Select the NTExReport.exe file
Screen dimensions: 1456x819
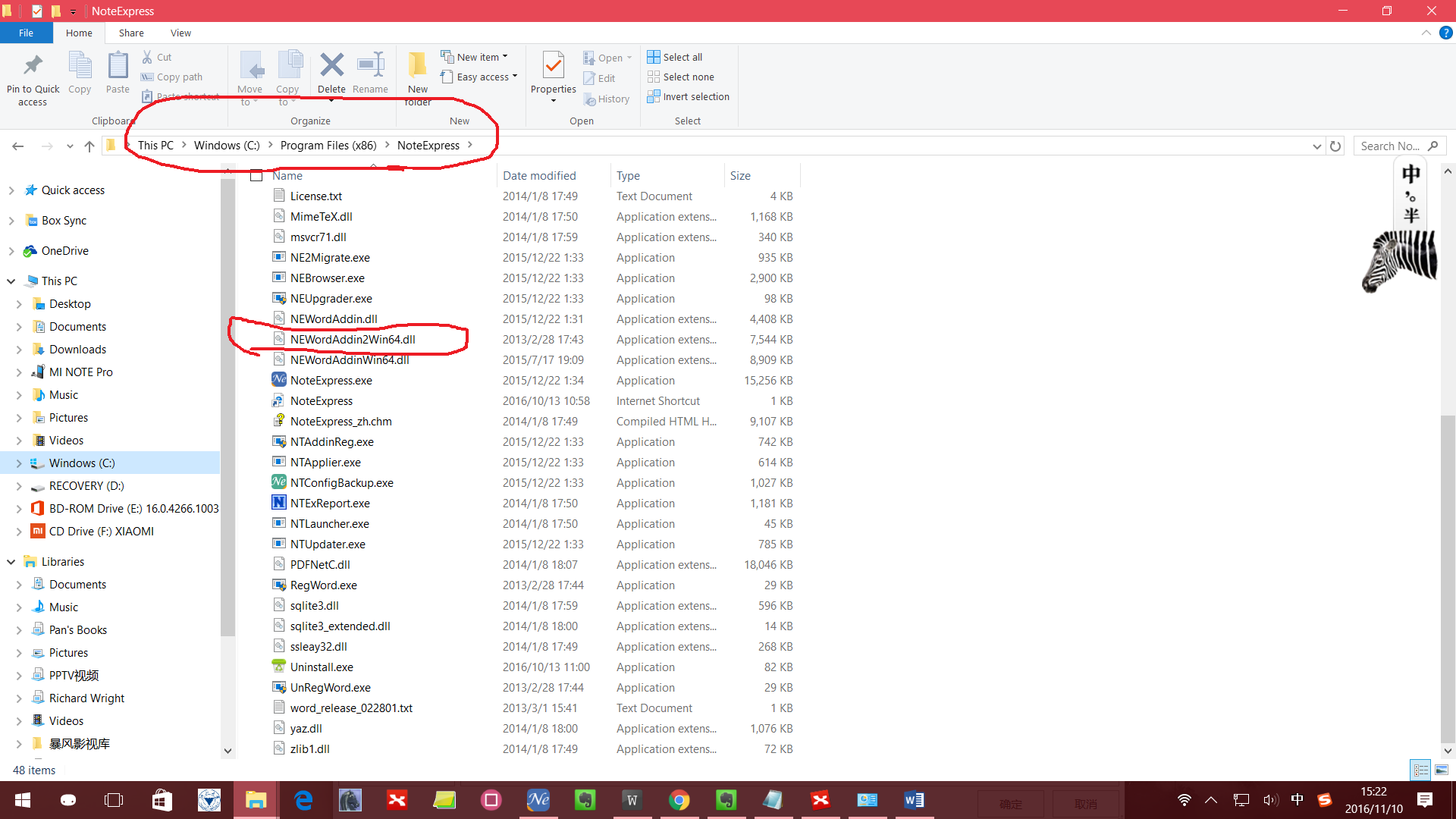330,503
